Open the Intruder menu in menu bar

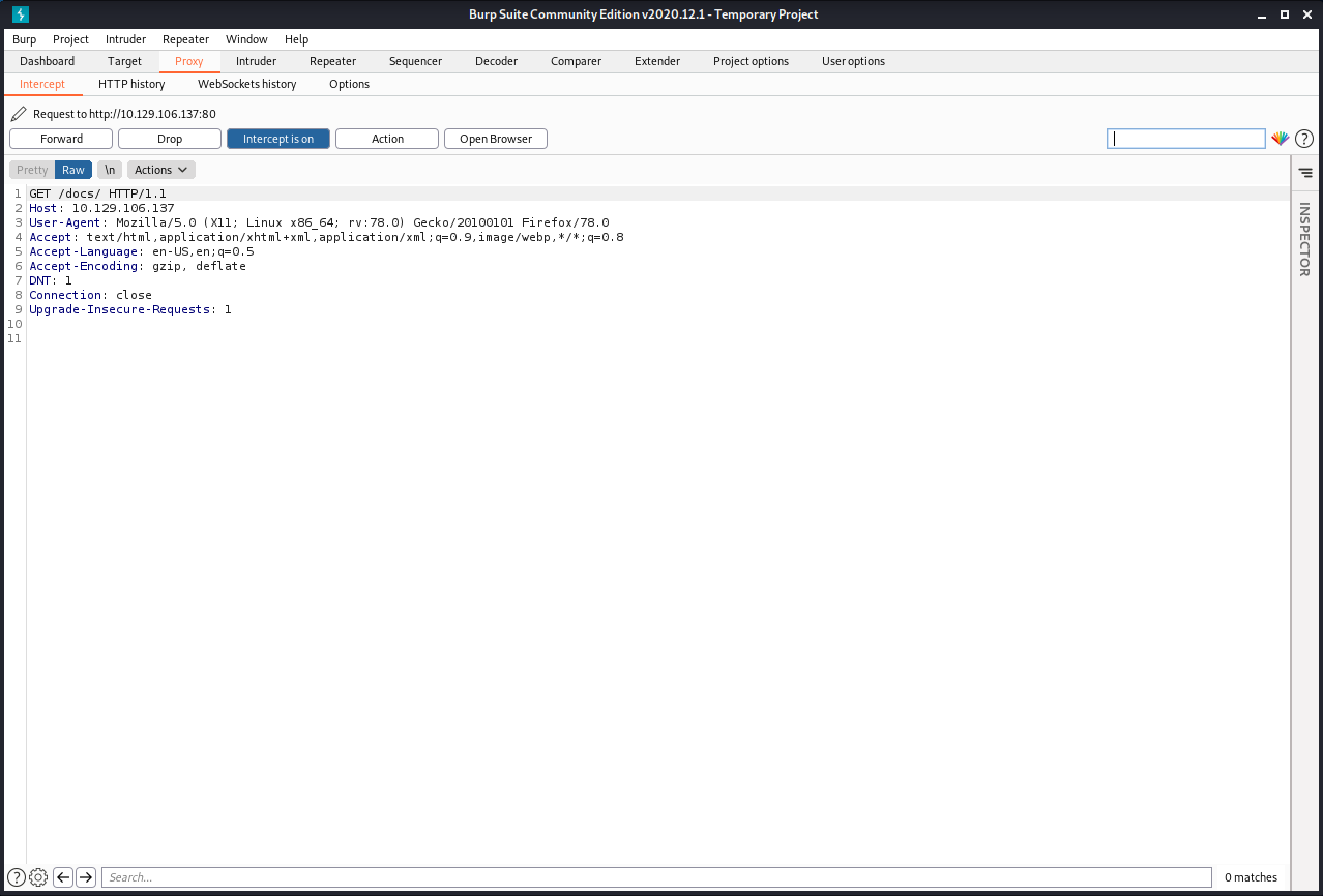125,39
